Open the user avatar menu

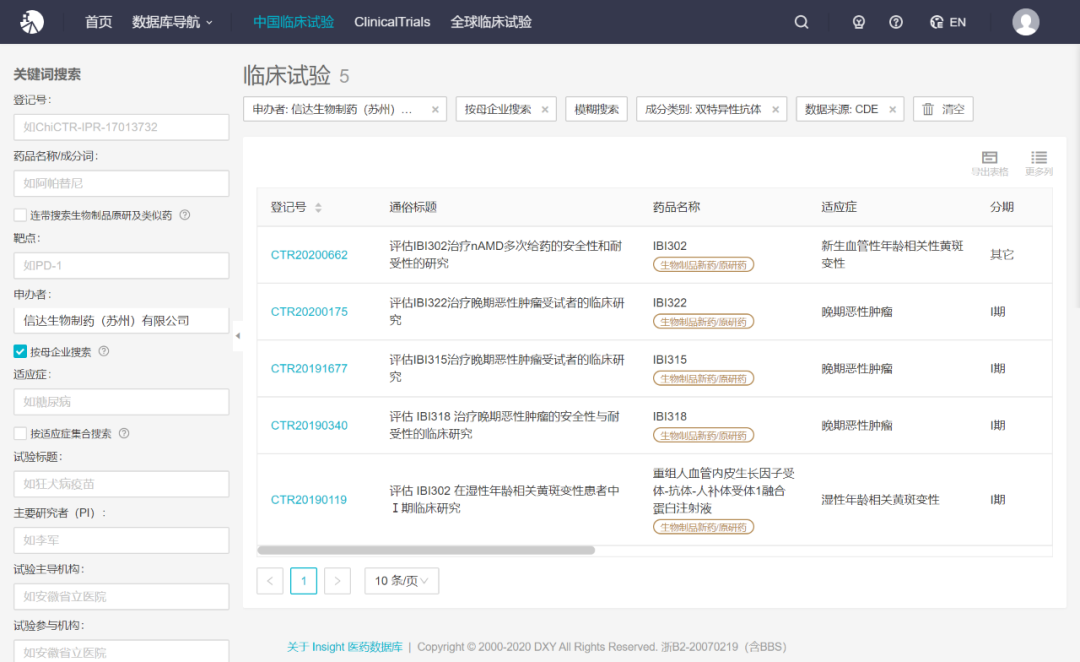[1025, 22]
